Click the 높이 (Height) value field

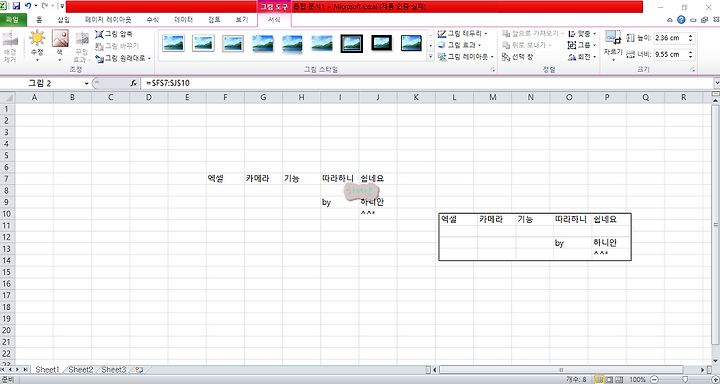(670, 38)
